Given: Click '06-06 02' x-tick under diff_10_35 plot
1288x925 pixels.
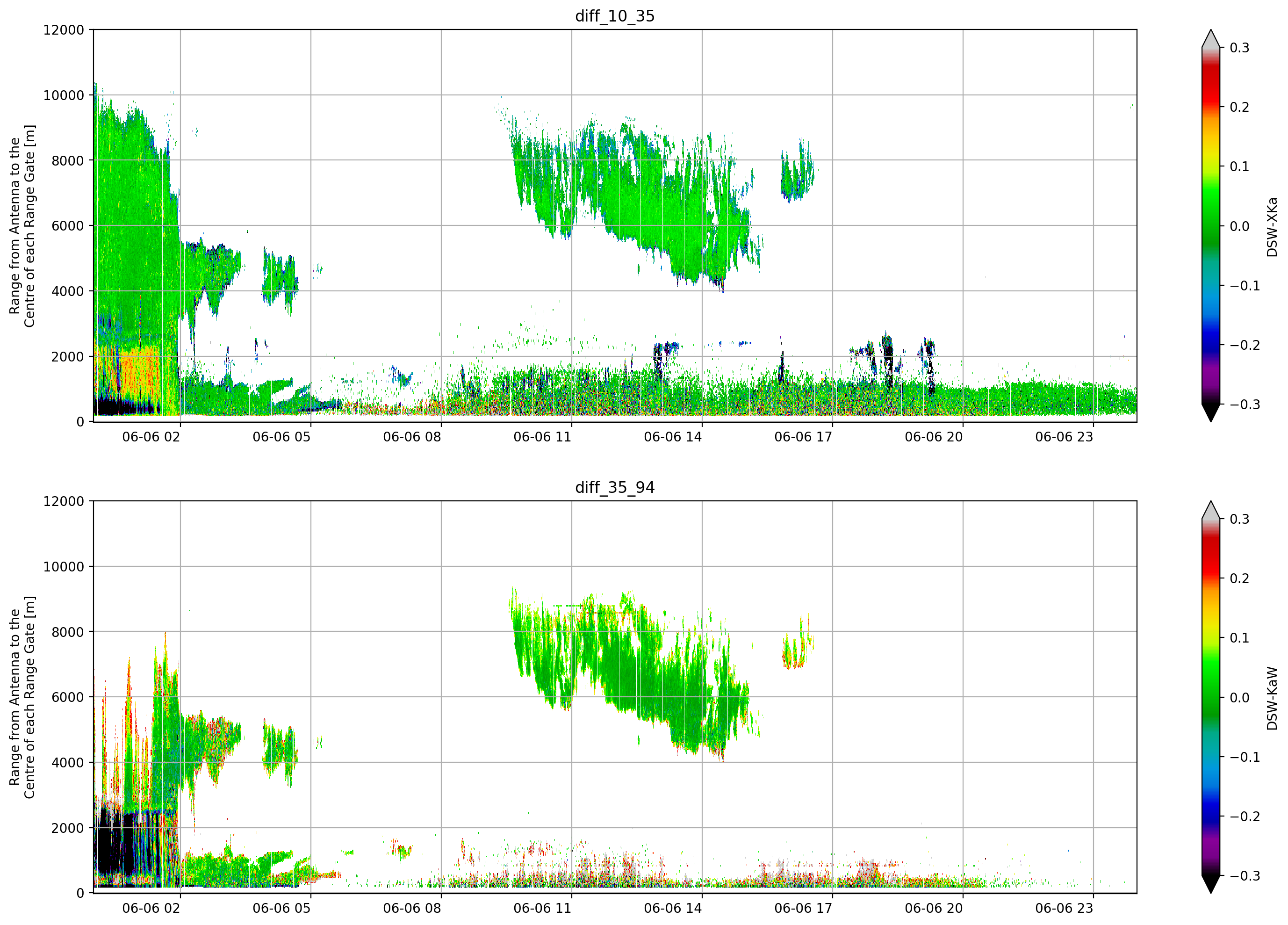Looking at the screenshot, I should 151,437.
